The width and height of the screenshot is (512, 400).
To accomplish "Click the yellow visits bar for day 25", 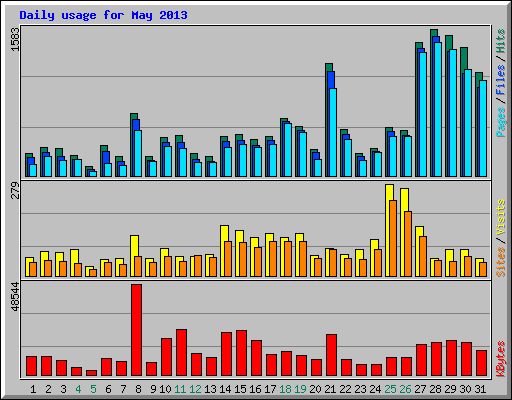I will coord(388,230).
